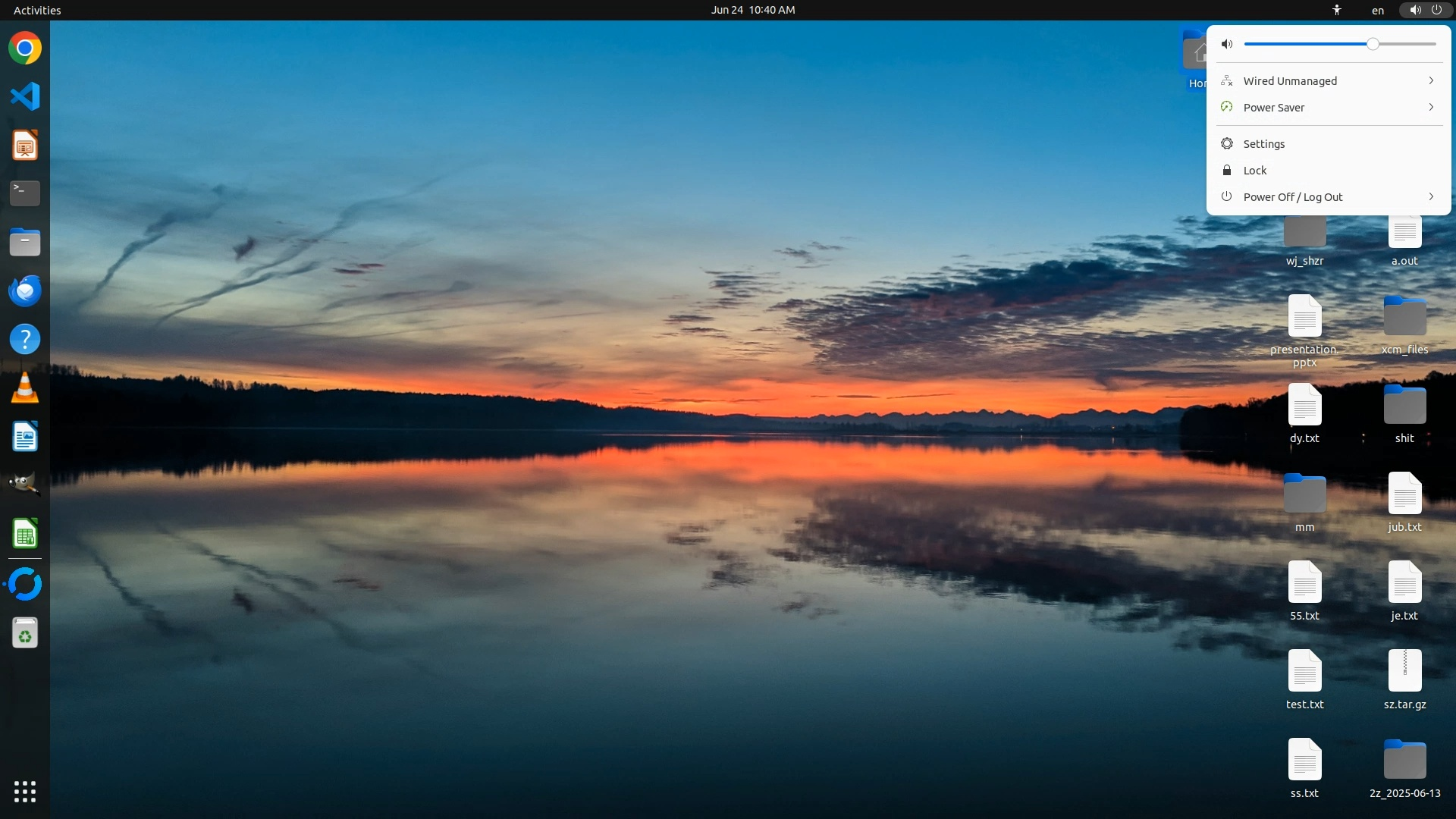Open Google Chrome from the dock

(x=25, y=49)
